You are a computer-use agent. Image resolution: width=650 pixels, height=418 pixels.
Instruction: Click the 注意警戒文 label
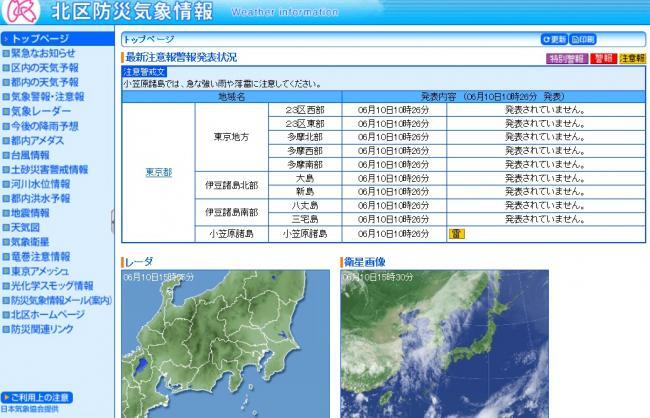pyautogui.click(x=144, y=72)
